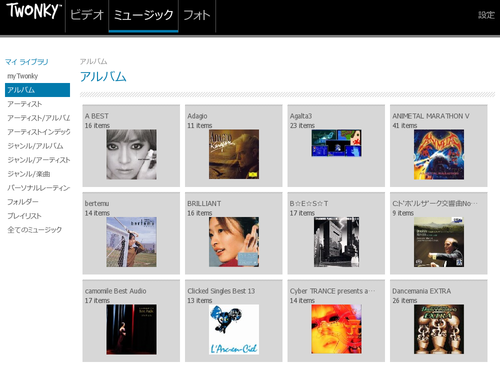The height and width of the screenshot is (366, 500).
Task: Open camomile Best Audio album cover
Action: (131, 329)
